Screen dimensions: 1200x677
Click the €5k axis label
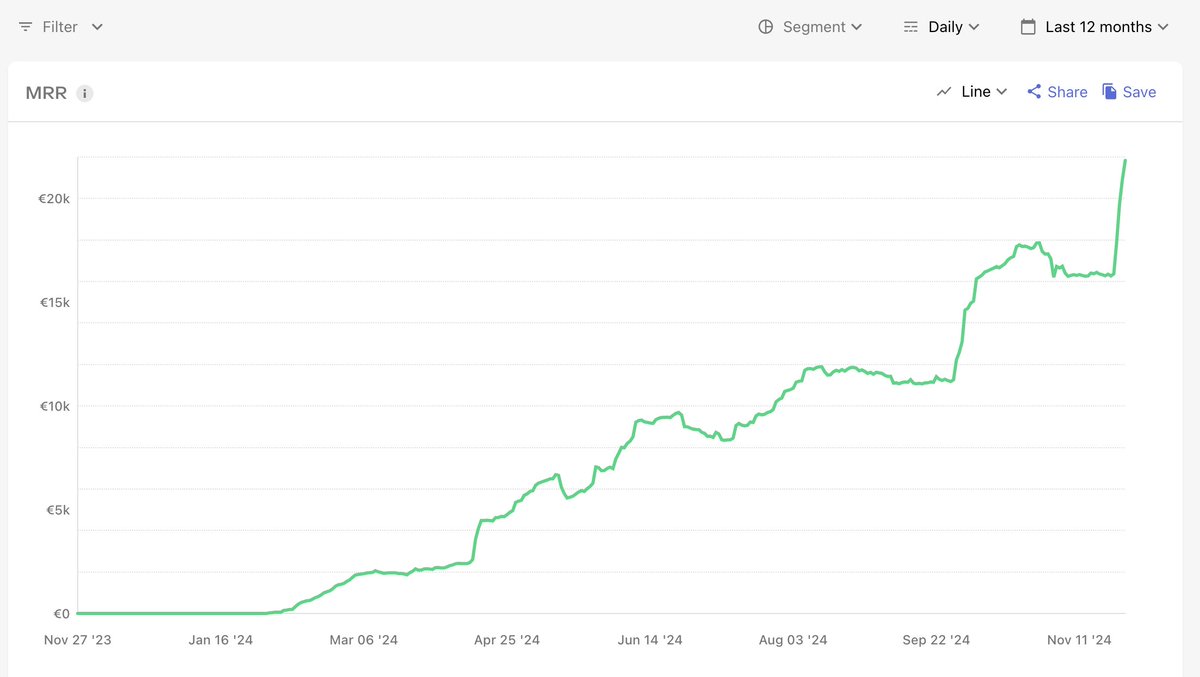point(57,510)
